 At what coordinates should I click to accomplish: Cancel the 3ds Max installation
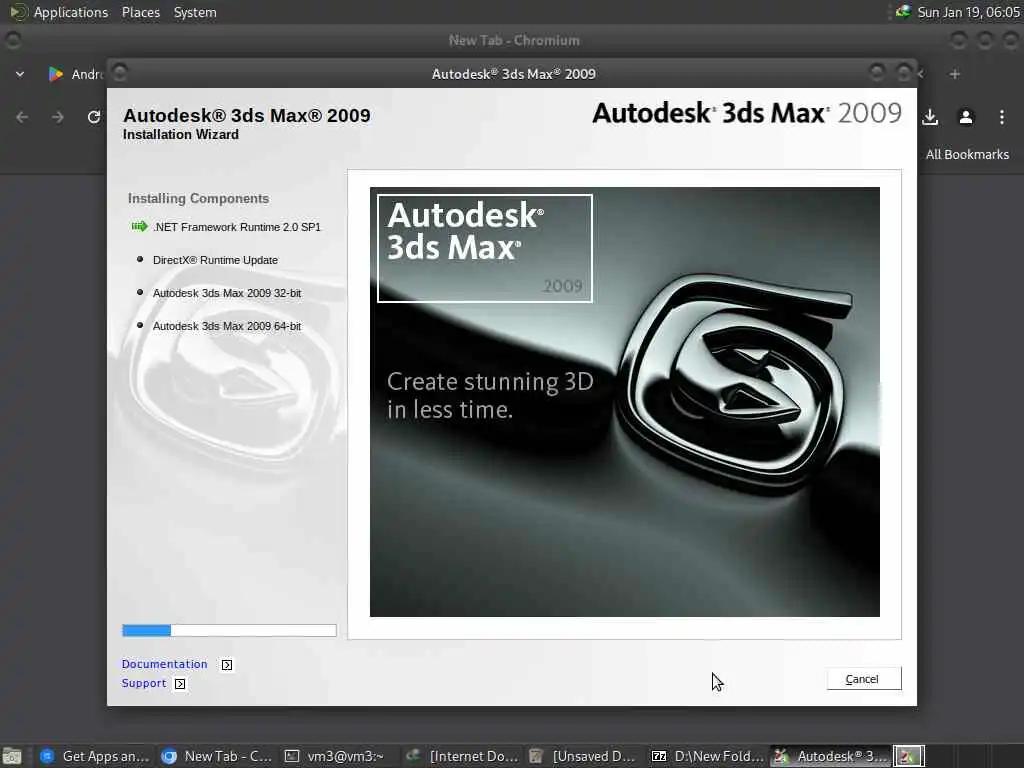[863, 679]
